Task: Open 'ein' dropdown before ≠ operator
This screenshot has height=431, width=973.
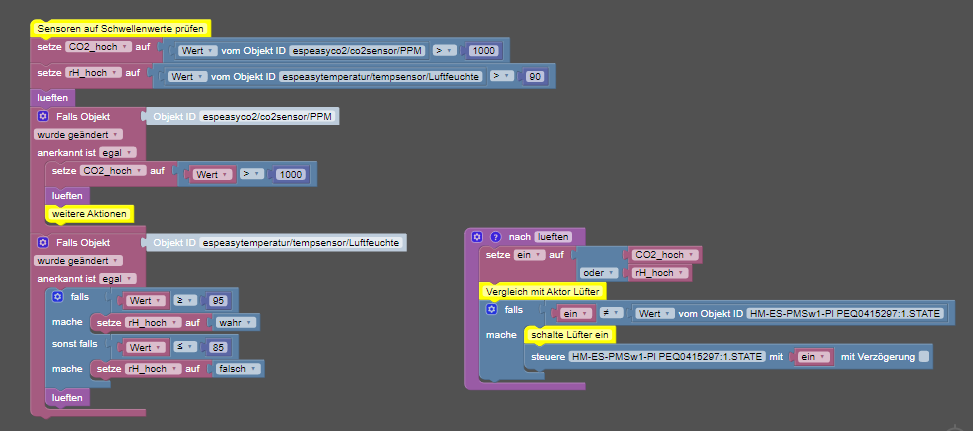Action: [577, 314]
